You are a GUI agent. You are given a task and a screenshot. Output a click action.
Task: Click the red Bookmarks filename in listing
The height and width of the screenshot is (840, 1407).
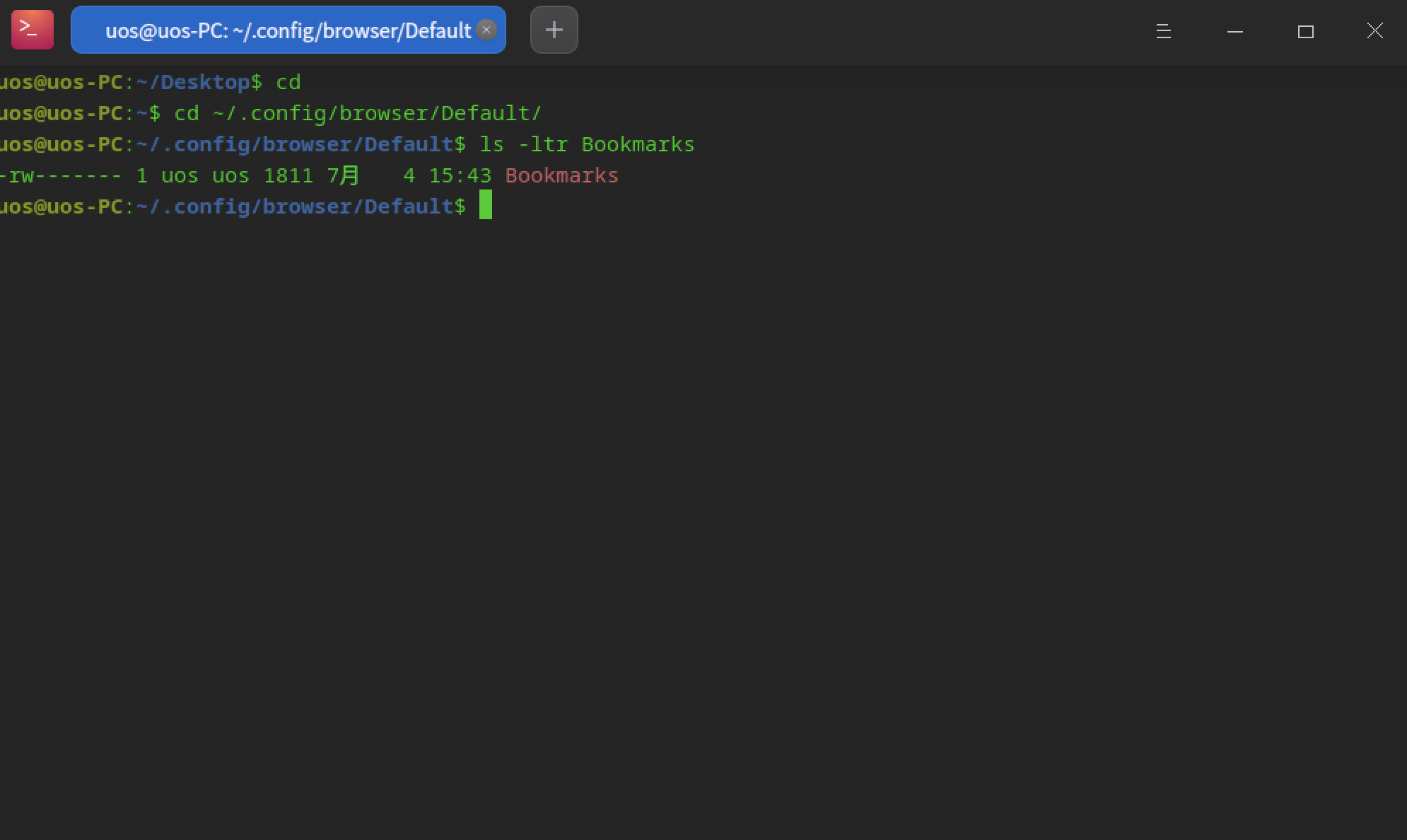click(562, 175)
